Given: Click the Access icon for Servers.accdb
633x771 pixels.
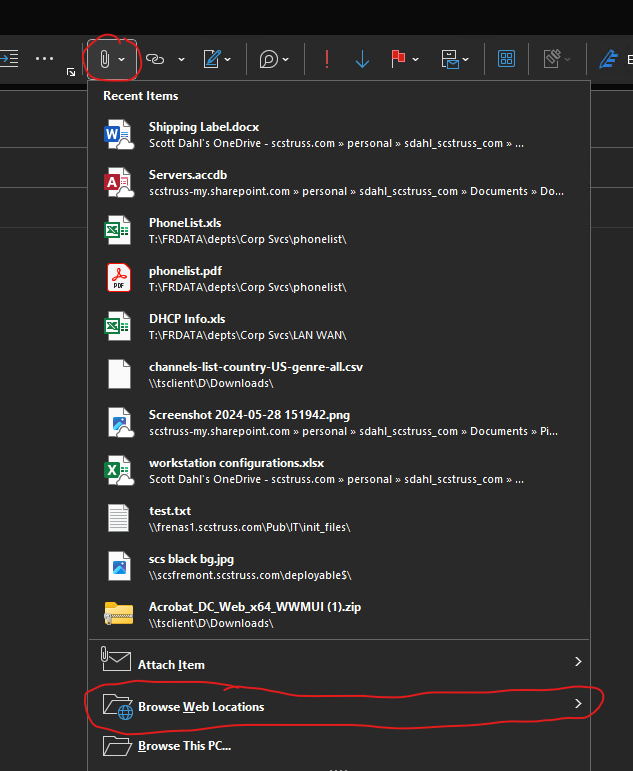Looking at the screenshot, I should coord(119,182).
